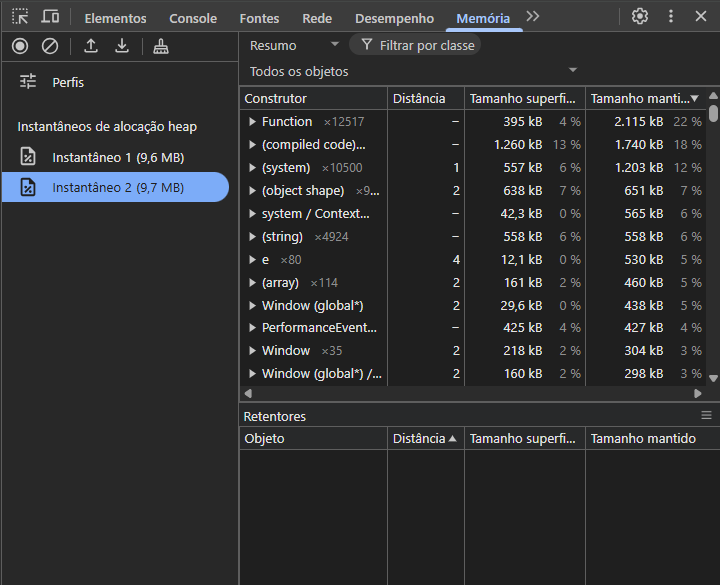Expand the (array) ×114 row
This screenshot has height=585, width=720.
pyautogui.click(x=252, y=282)
